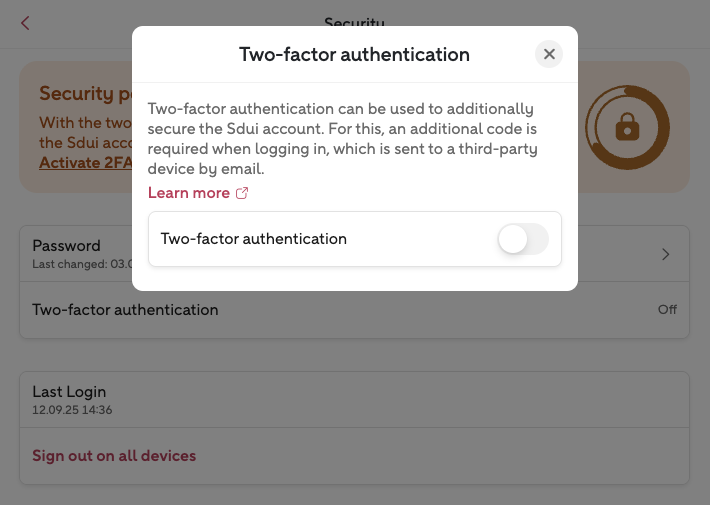Go back using the top-left arrow
Screen dimensions: 710x505
[x=25, y=23]
